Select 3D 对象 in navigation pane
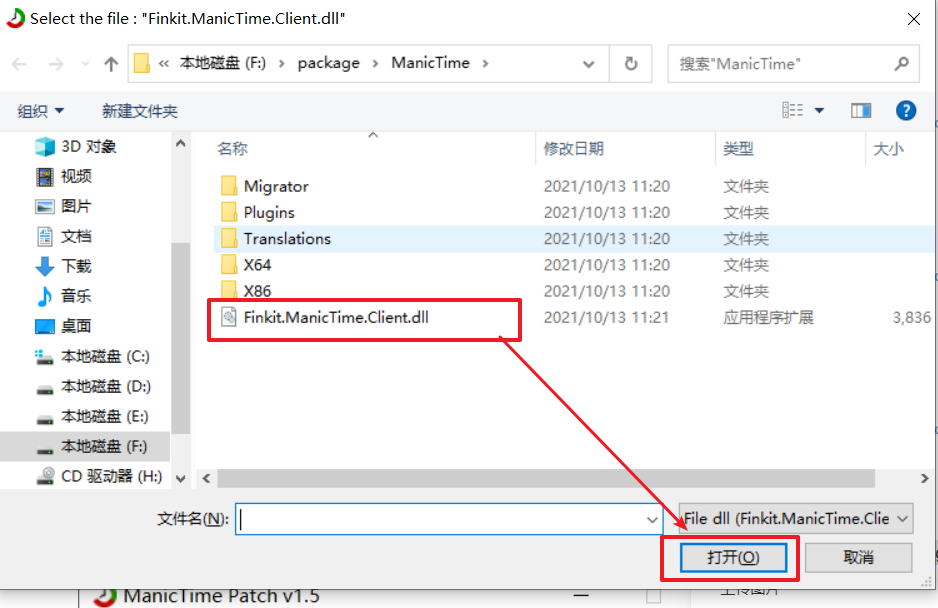 click(x=76, y=147)
